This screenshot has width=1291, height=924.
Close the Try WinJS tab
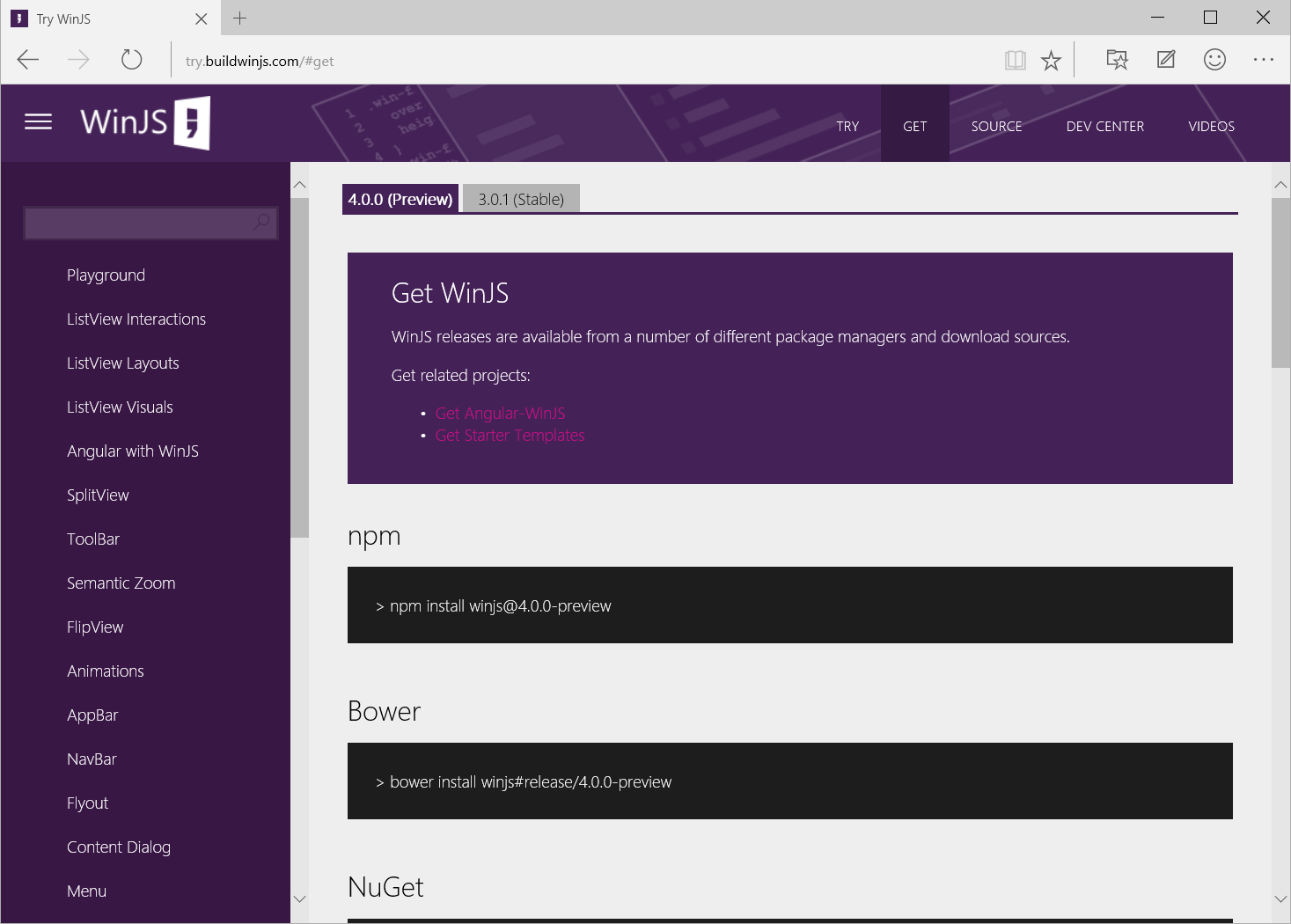coord(202,18)
